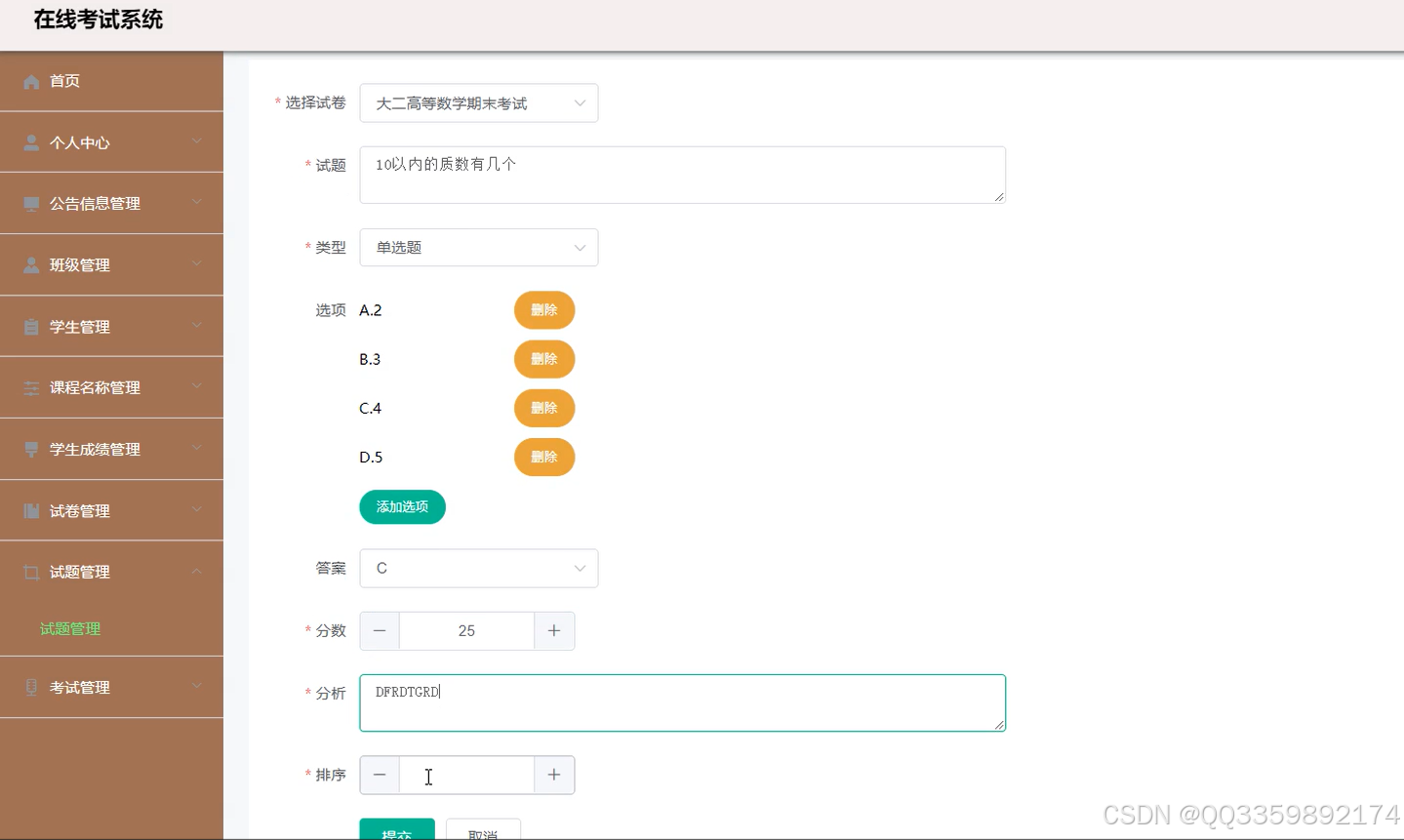
Task: Decrease the 排序 order with minus
Action: 380,776
